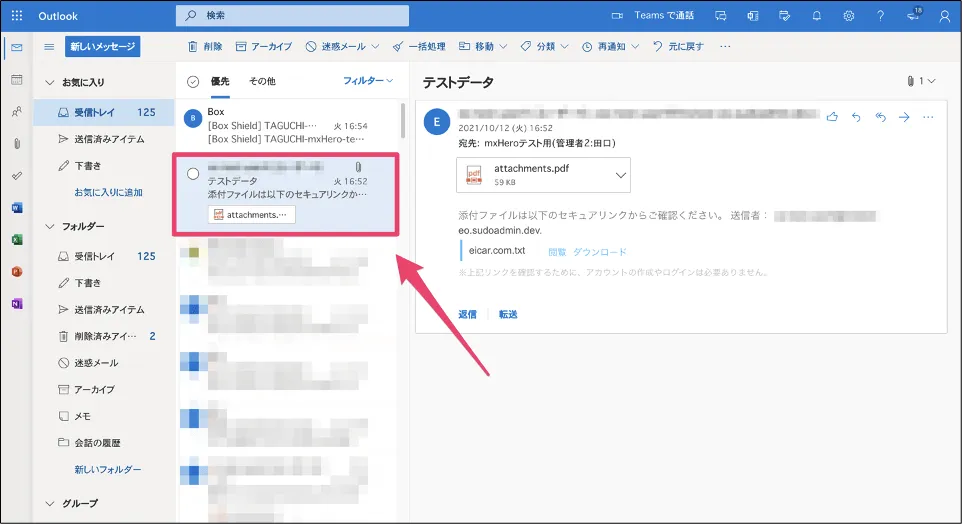
Task: Click お気に入りに追加 link
Action: pyautogui.click(x=109, y=192)
